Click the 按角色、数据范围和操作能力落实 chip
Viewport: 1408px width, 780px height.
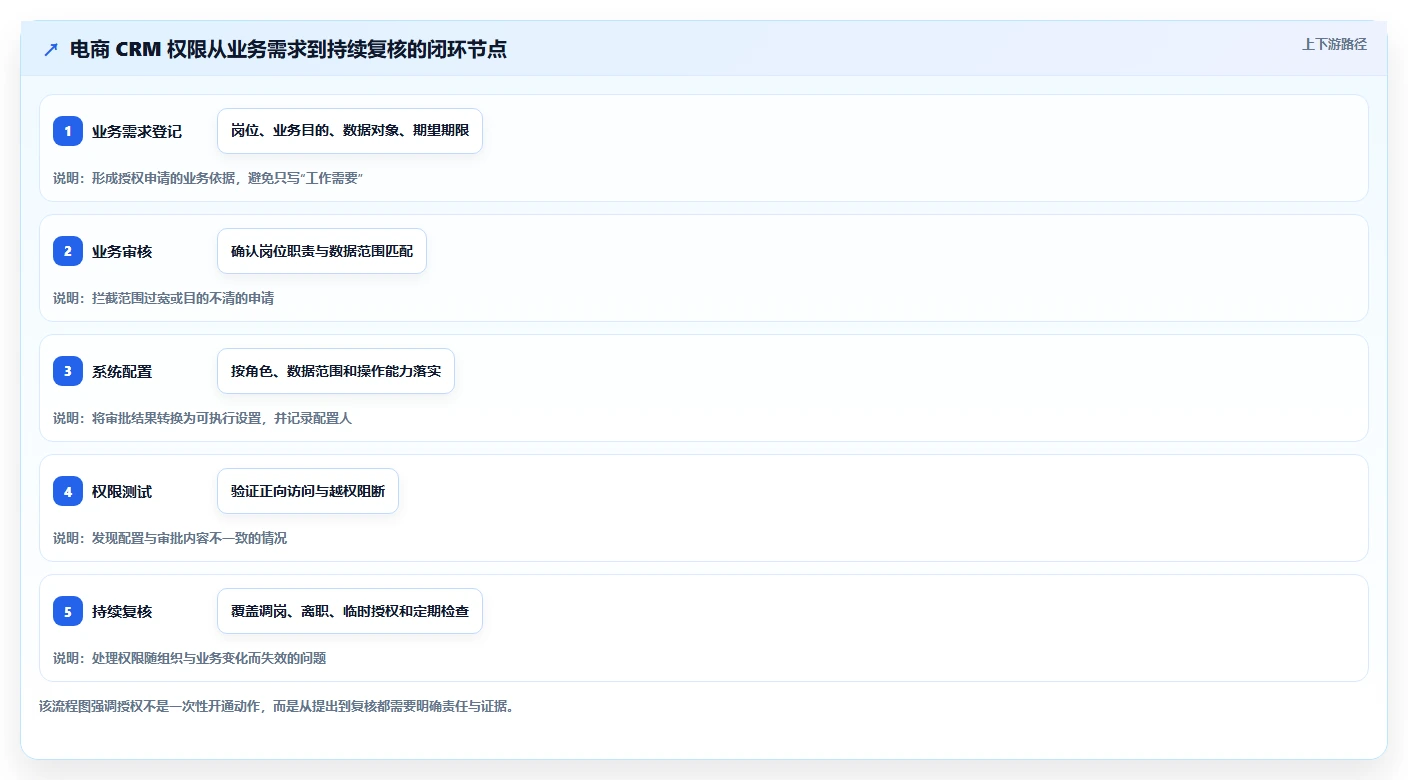coord(336,371)
